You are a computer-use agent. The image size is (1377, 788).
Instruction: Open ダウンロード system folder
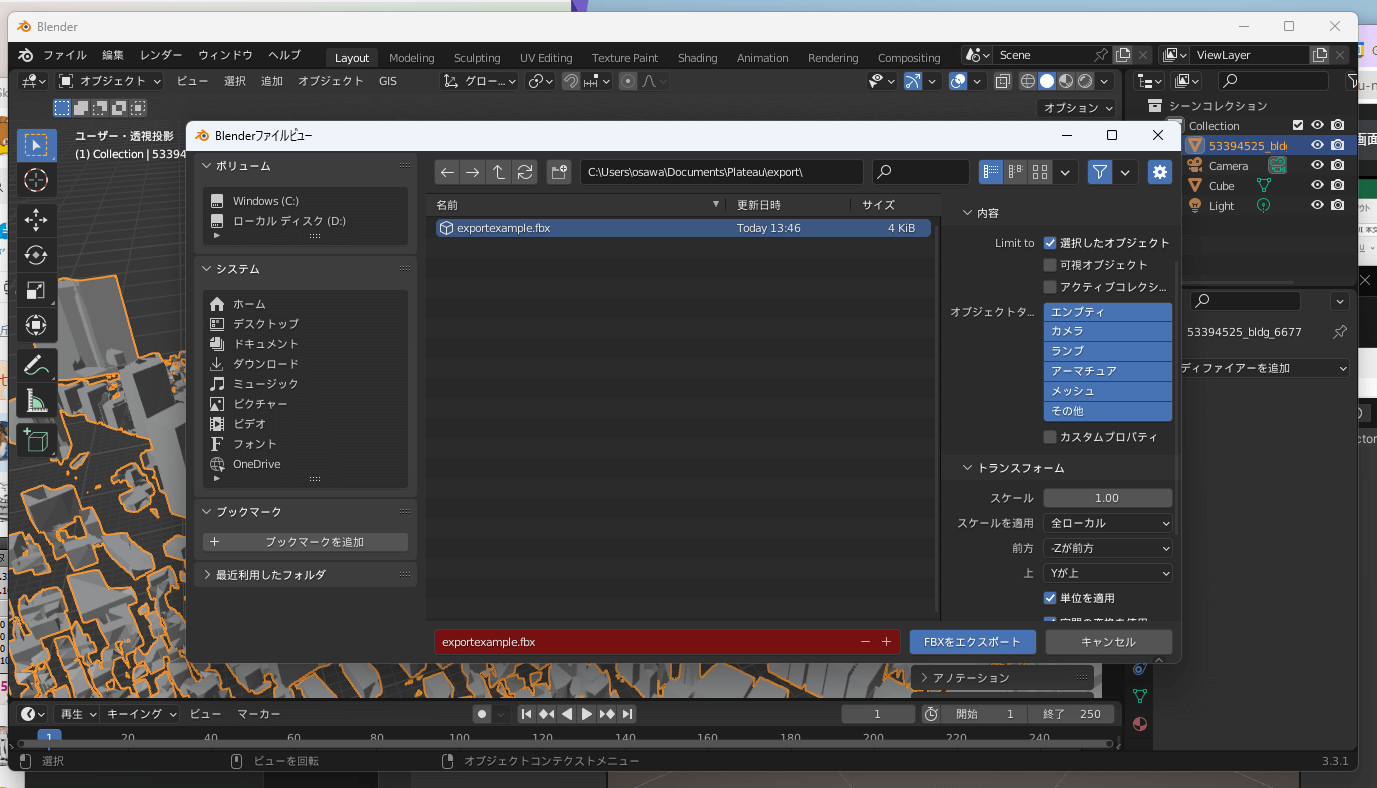[x=266, y=364]
